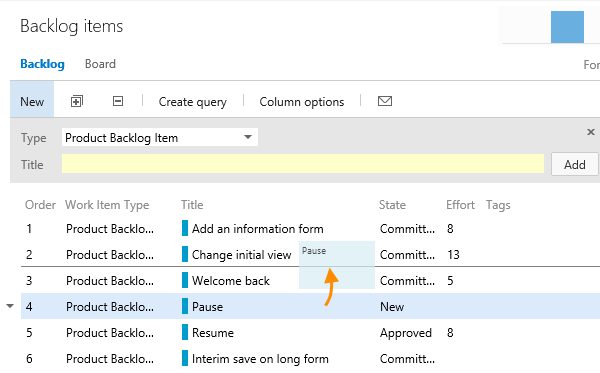
Task: Open Column options
Action: pos(302,102)
